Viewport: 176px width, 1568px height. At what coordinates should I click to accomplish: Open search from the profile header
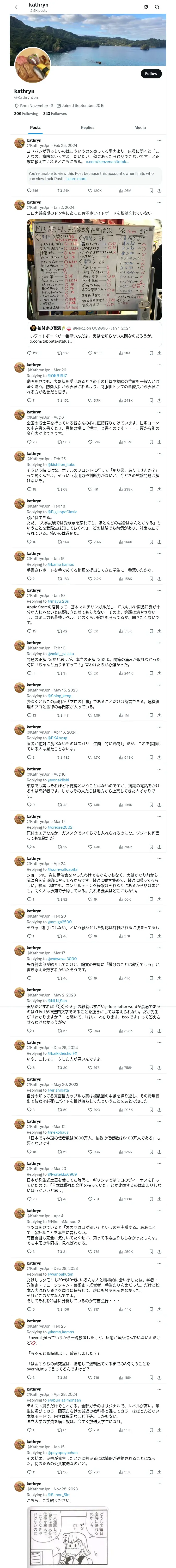[x=157, y=7]
